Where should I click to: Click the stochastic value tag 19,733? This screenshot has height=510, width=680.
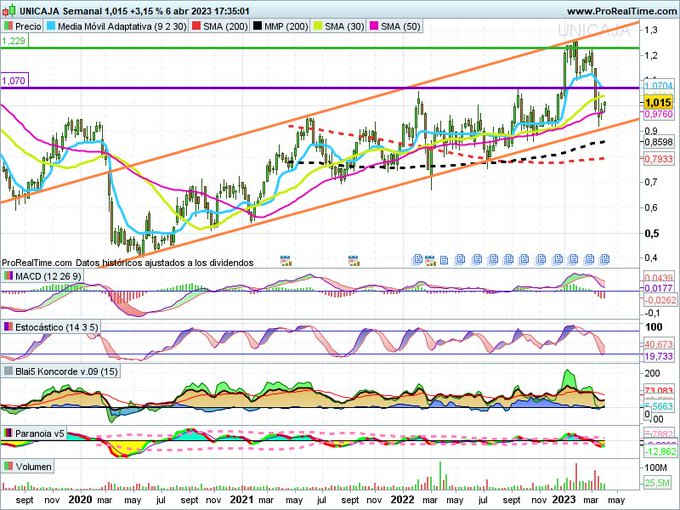tap(658, 356)
